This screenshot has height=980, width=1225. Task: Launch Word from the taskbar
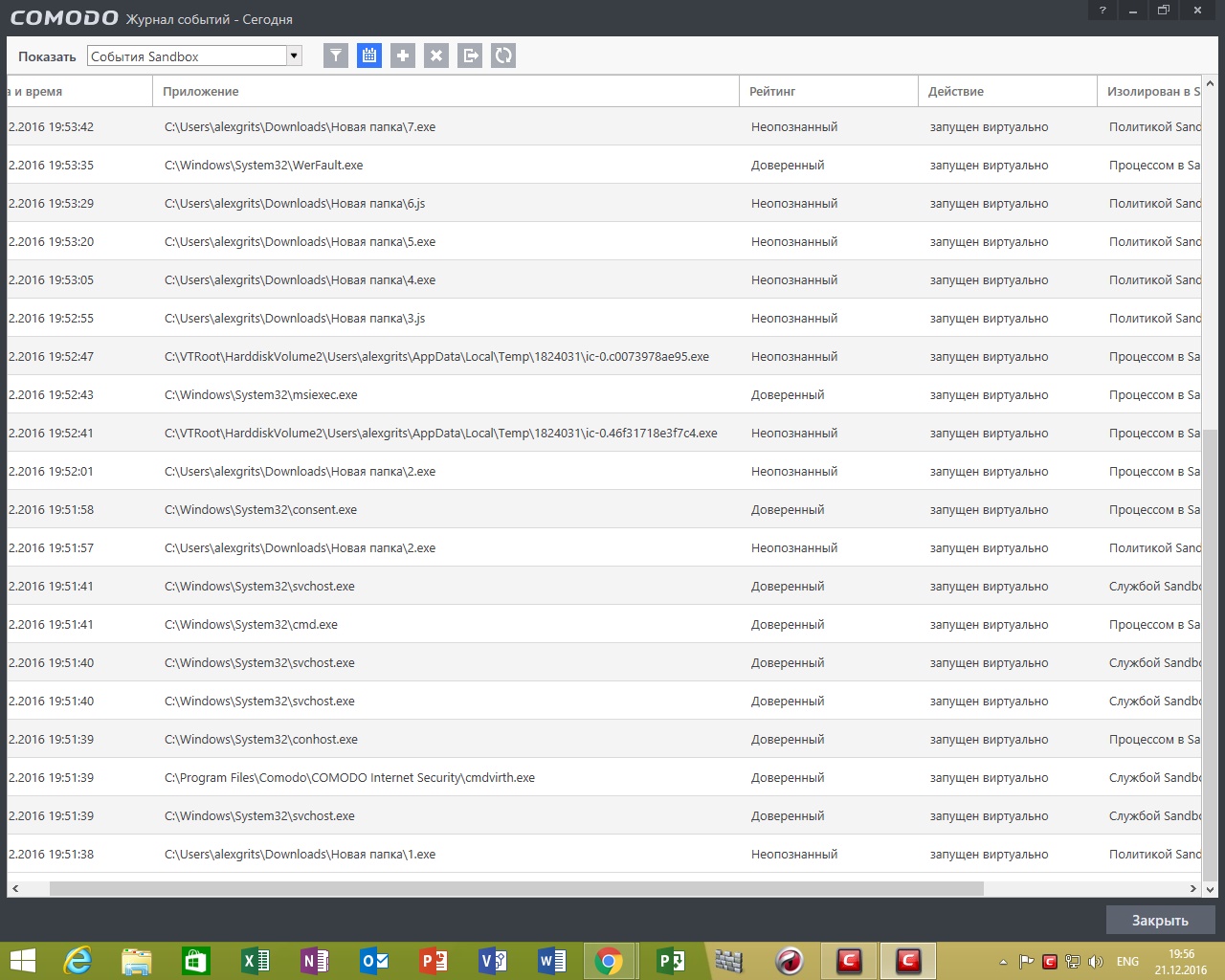551,960
